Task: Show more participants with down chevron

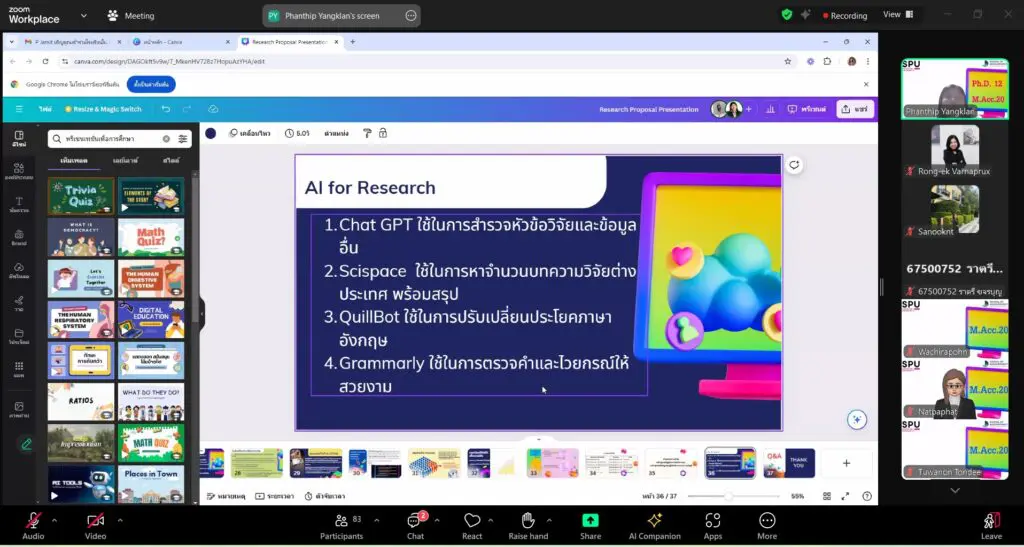Action: click(955, 490)
